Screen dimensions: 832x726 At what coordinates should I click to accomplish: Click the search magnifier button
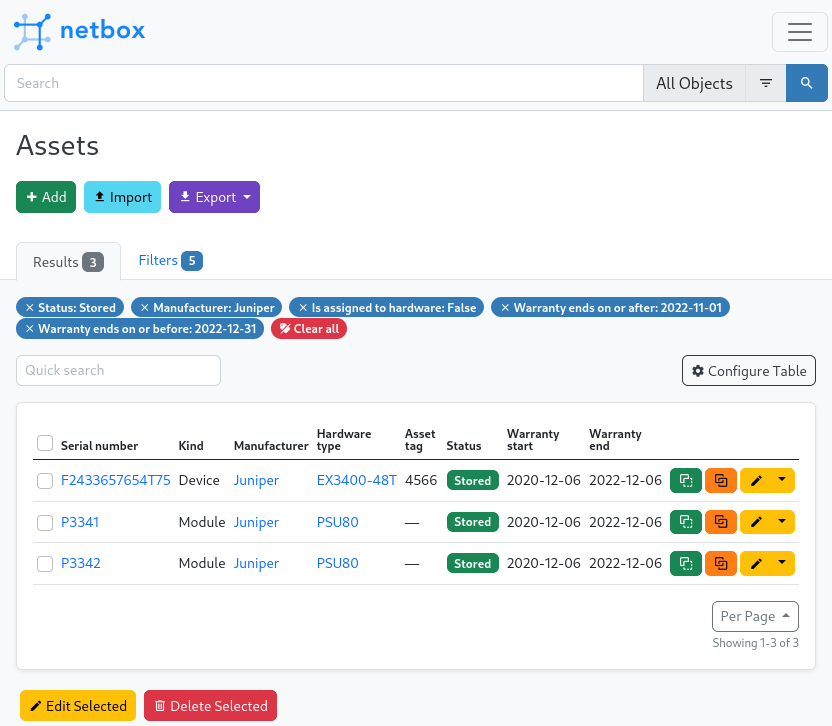(x=807, y=83)
